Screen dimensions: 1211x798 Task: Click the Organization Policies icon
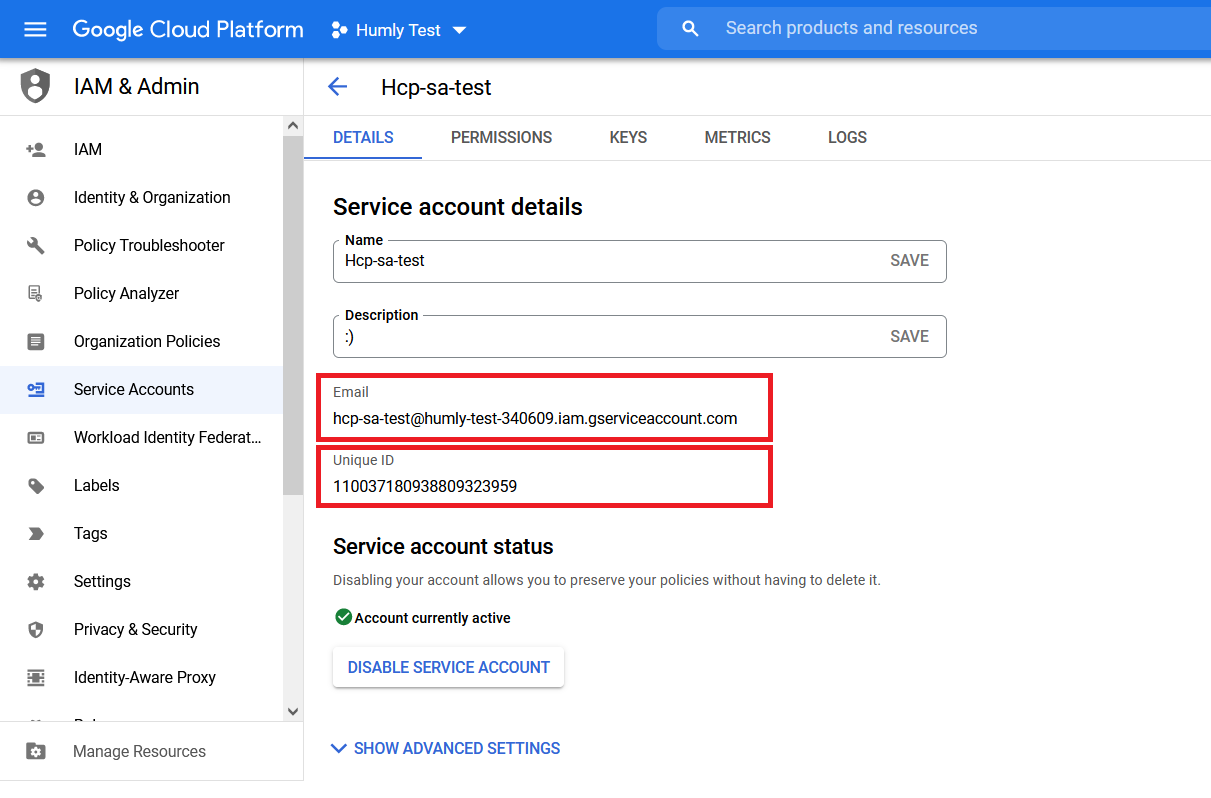tap(37, 341)
